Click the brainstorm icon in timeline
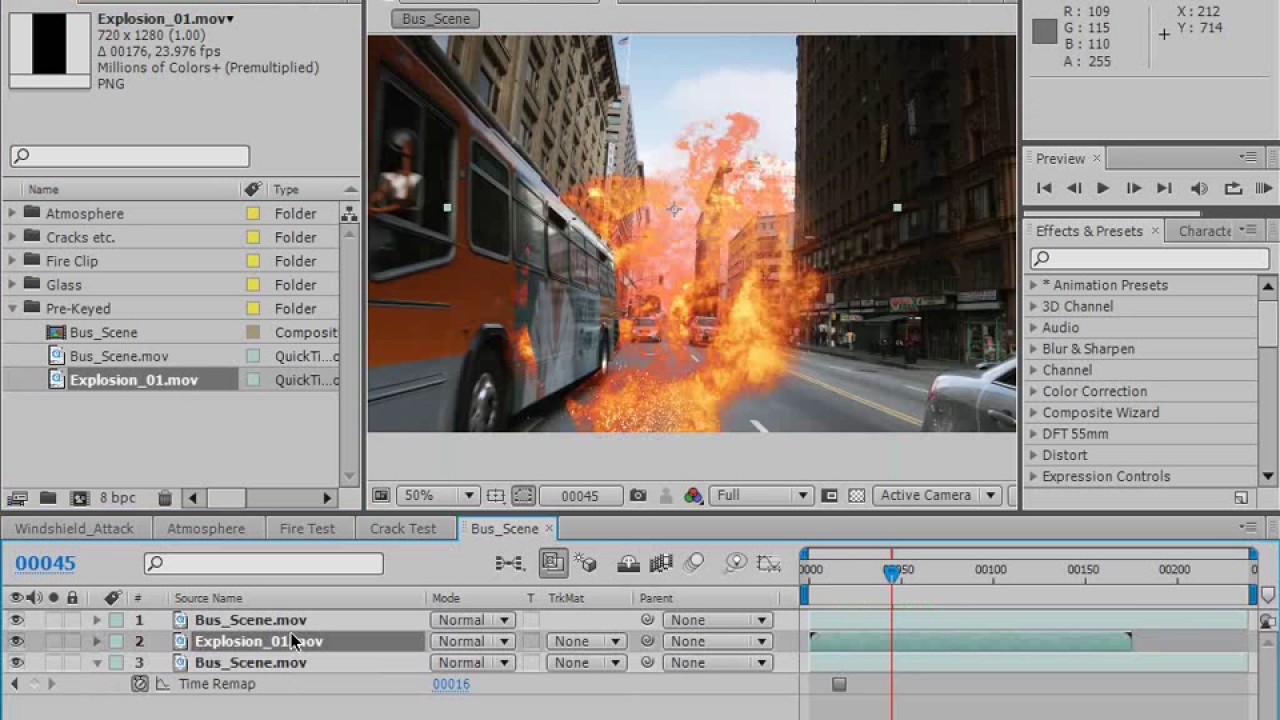 (736, 564)
